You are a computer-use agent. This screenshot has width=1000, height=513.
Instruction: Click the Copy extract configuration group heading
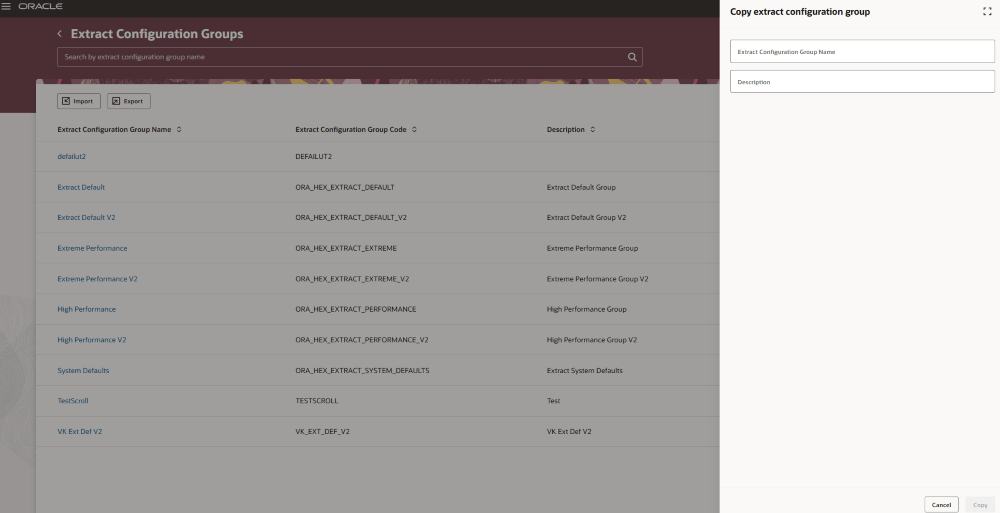(800, 11)
